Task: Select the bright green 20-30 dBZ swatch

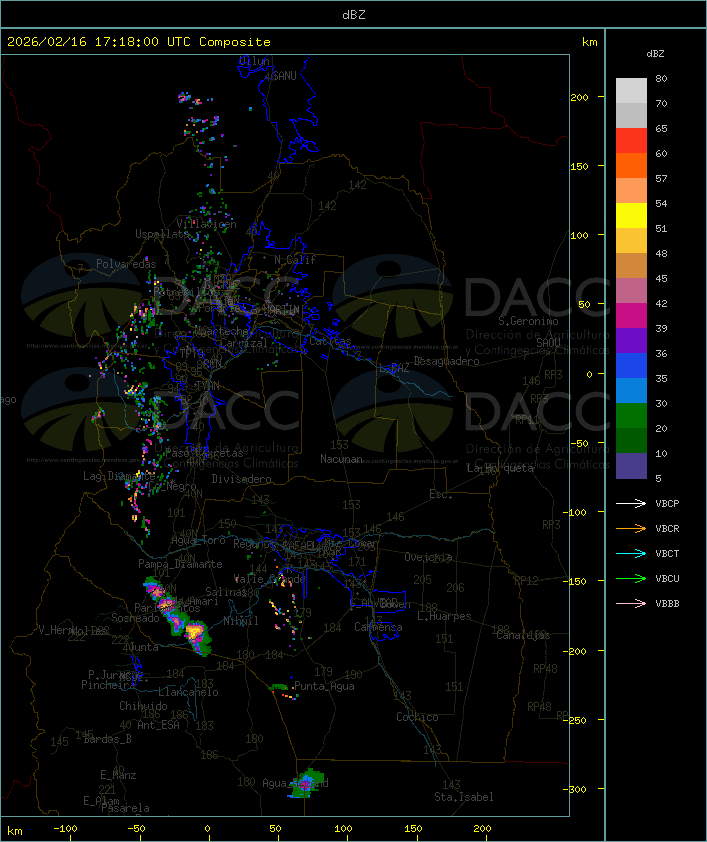Action: click(x=631, y=416)
